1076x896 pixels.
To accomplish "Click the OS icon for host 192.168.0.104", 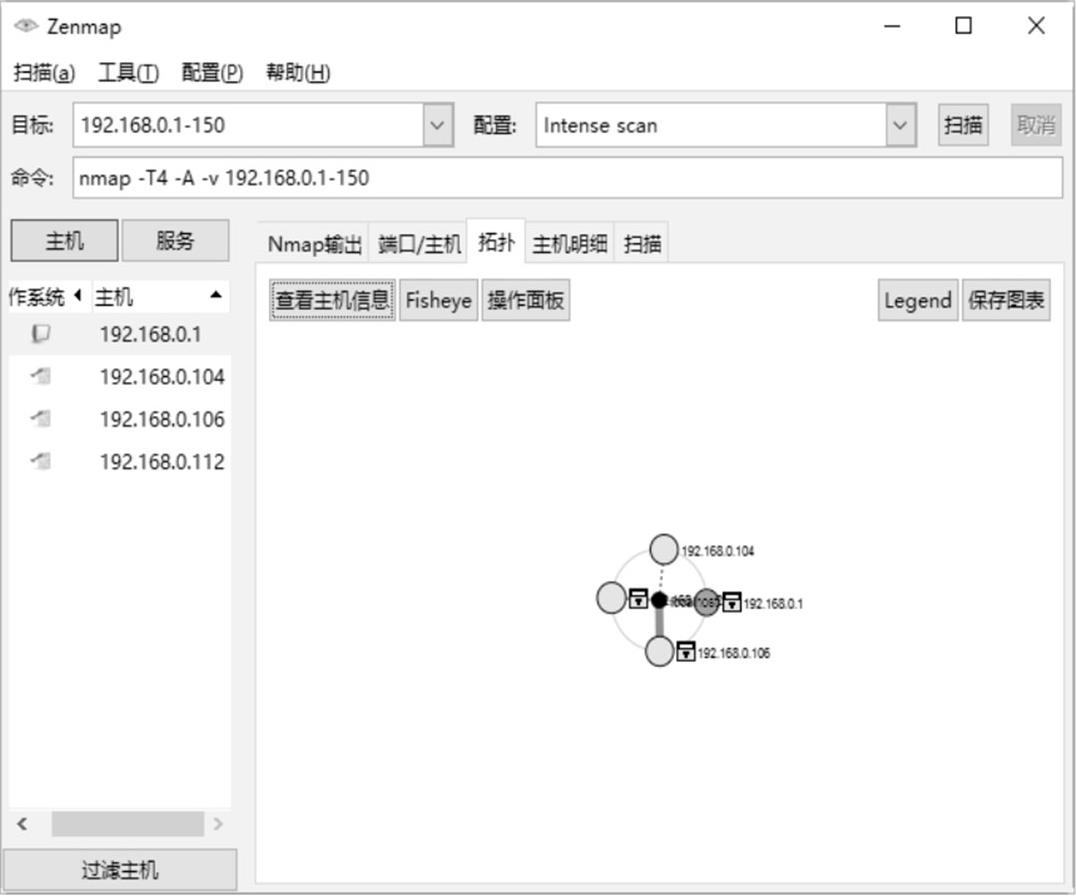I will (40, 377).
